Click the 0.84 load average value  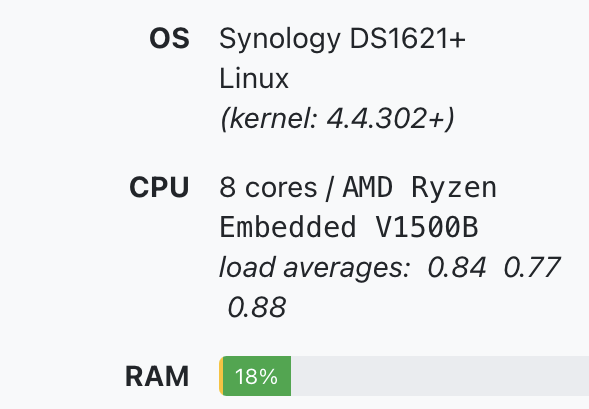(457, 267)
